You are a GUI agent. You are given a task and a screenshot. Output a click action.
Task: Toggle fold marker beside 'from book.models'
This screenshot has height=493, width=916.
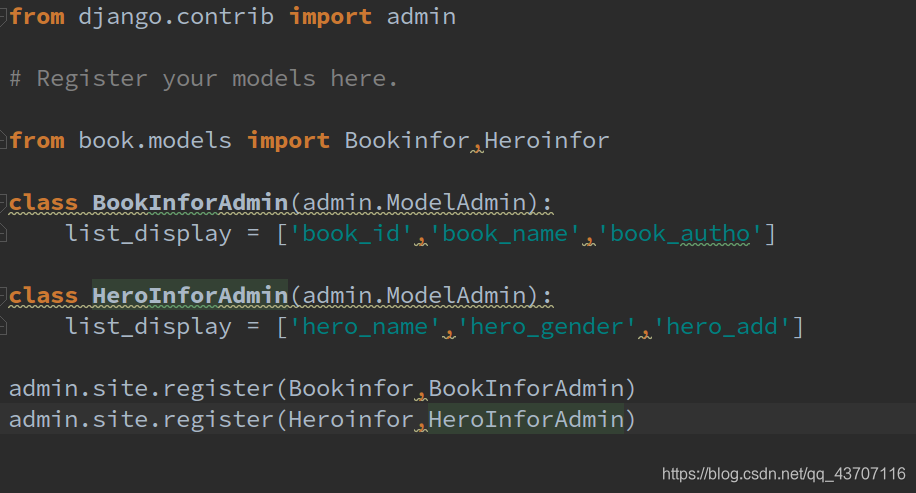(3, 141)
